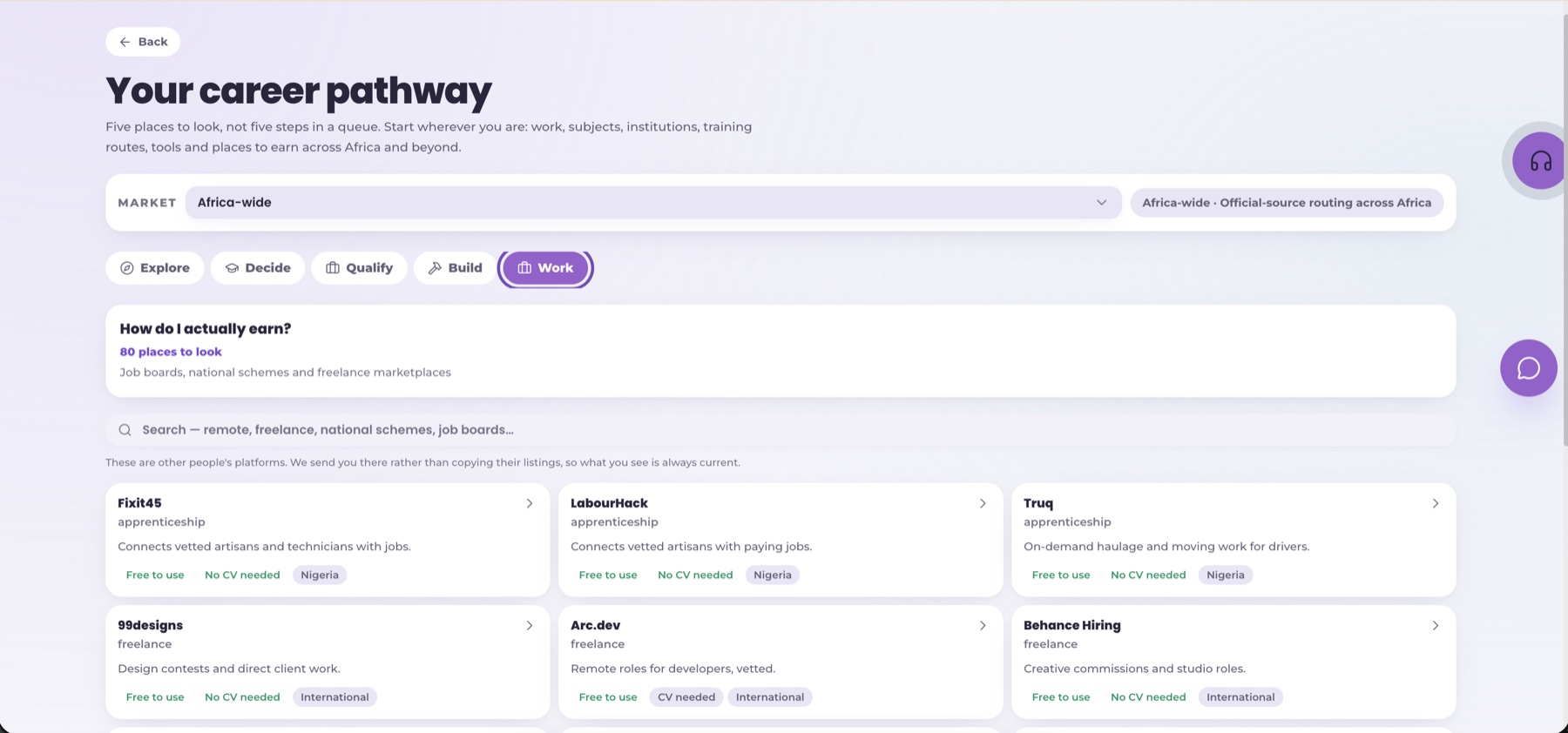Switch to the Qualify tab
Screen dimensions: 1568x733
coord(359,268)
